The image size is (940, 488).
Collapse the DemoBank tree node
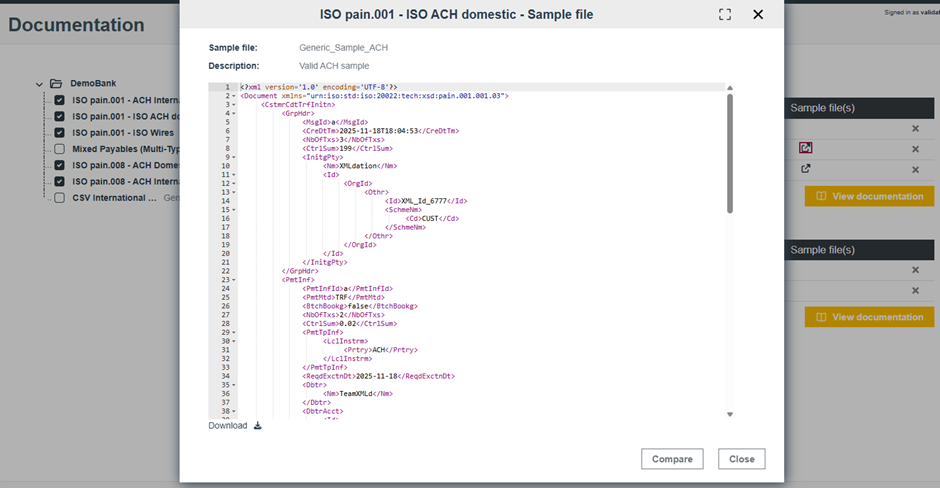click(40, 84)
